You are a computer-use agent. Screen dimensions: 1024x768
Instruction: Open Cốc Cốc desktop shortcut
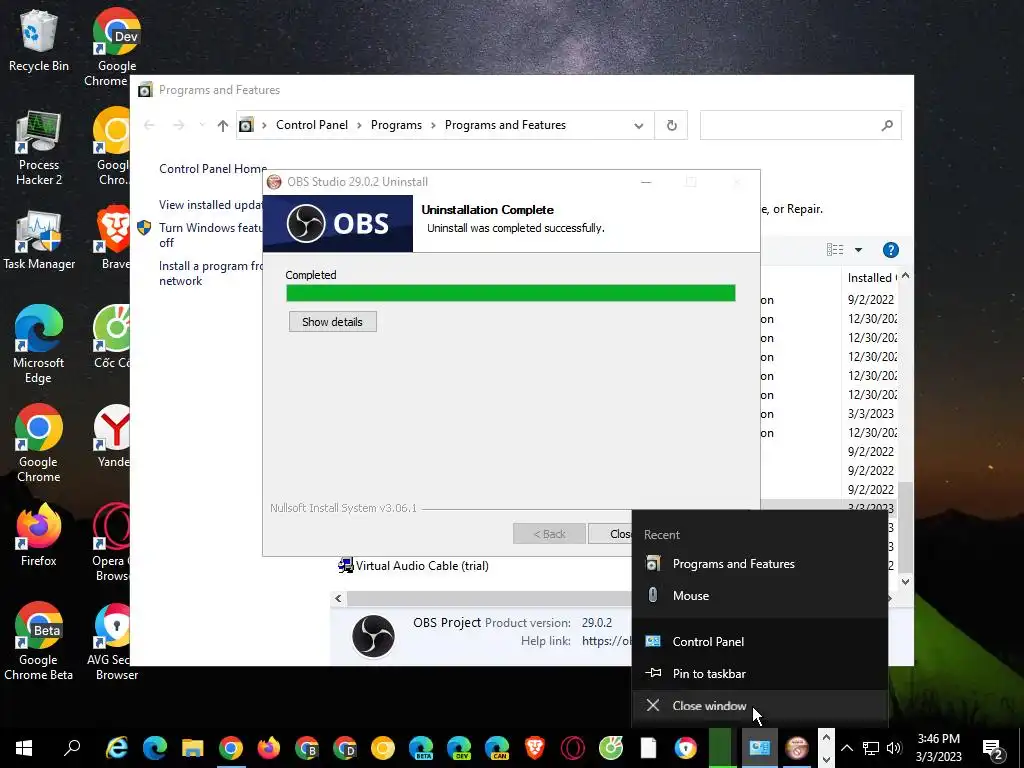tap(112, 337)
